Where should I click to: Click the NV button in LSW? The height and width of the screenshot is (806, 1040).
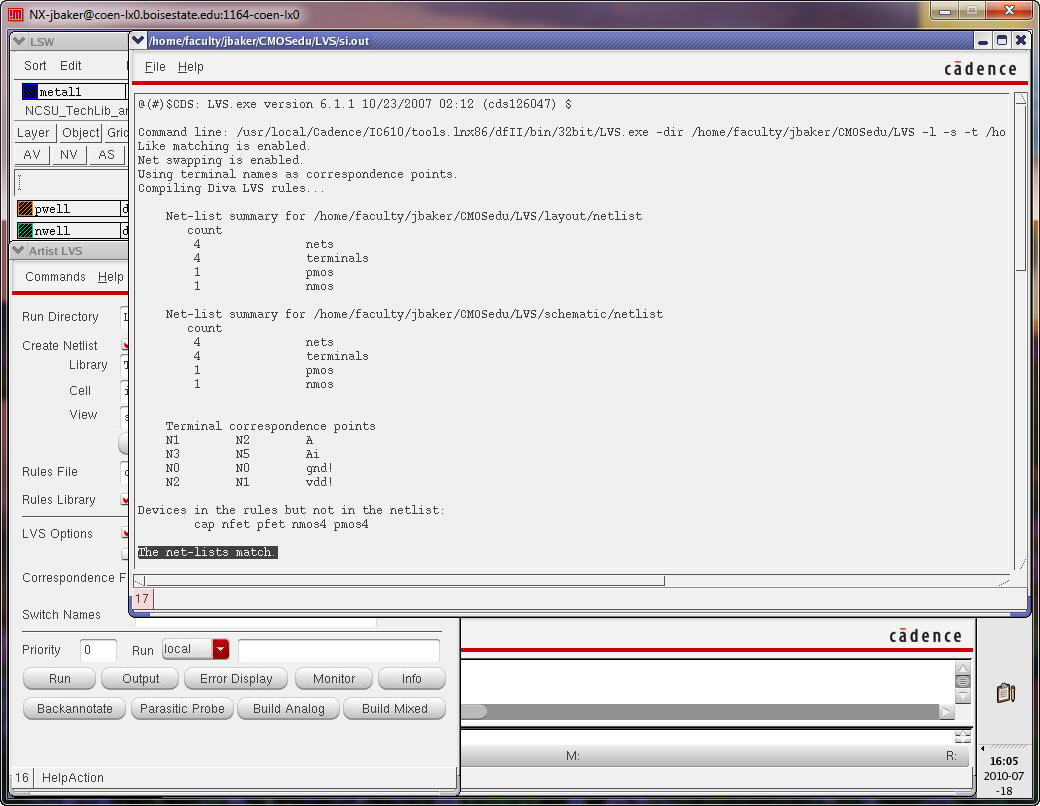point(68,155)
